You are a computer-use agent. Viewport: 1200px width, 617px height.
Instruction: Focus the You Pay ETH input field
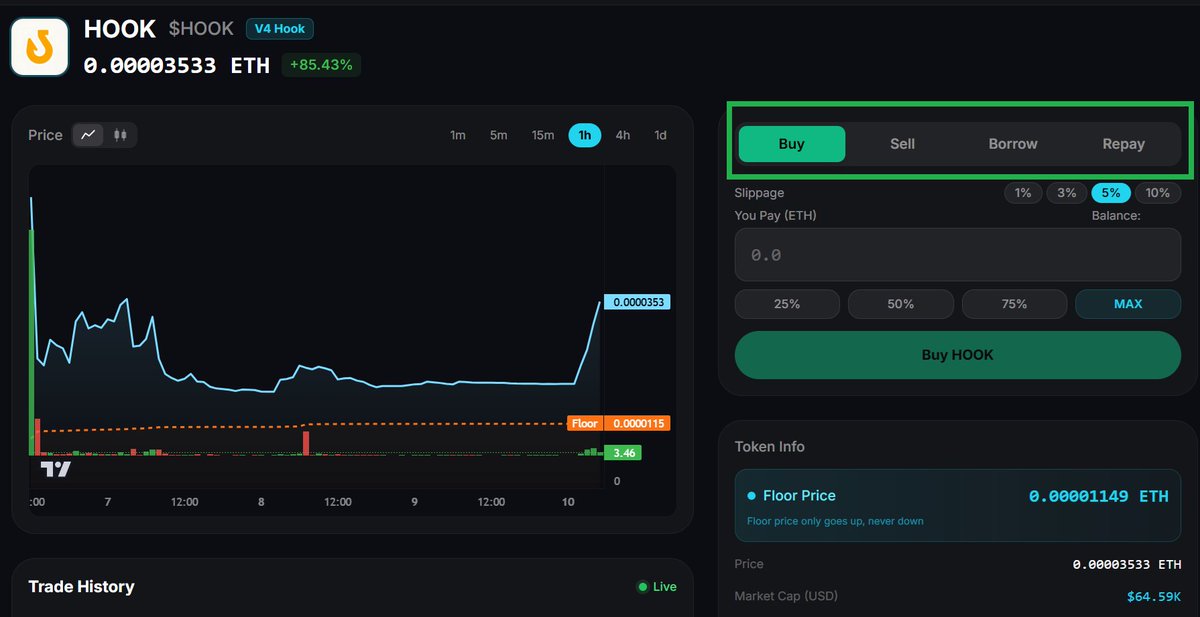(x=958, y=255)
